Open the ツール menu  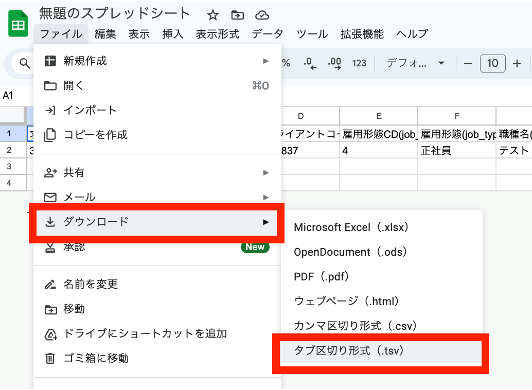coord(312,34)
